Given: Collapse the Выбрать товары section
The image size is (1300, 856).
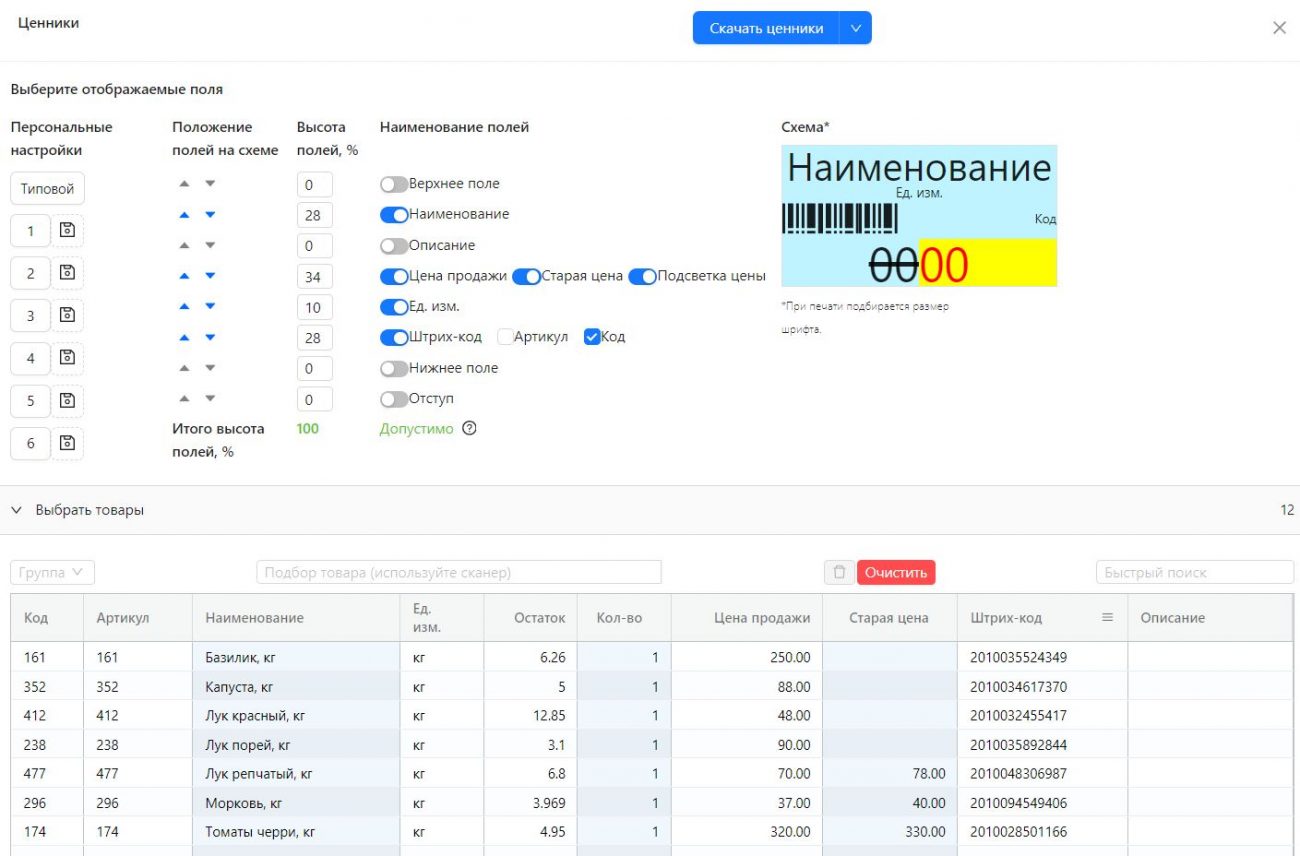Looking at the screenshot, I should point(16,510).
